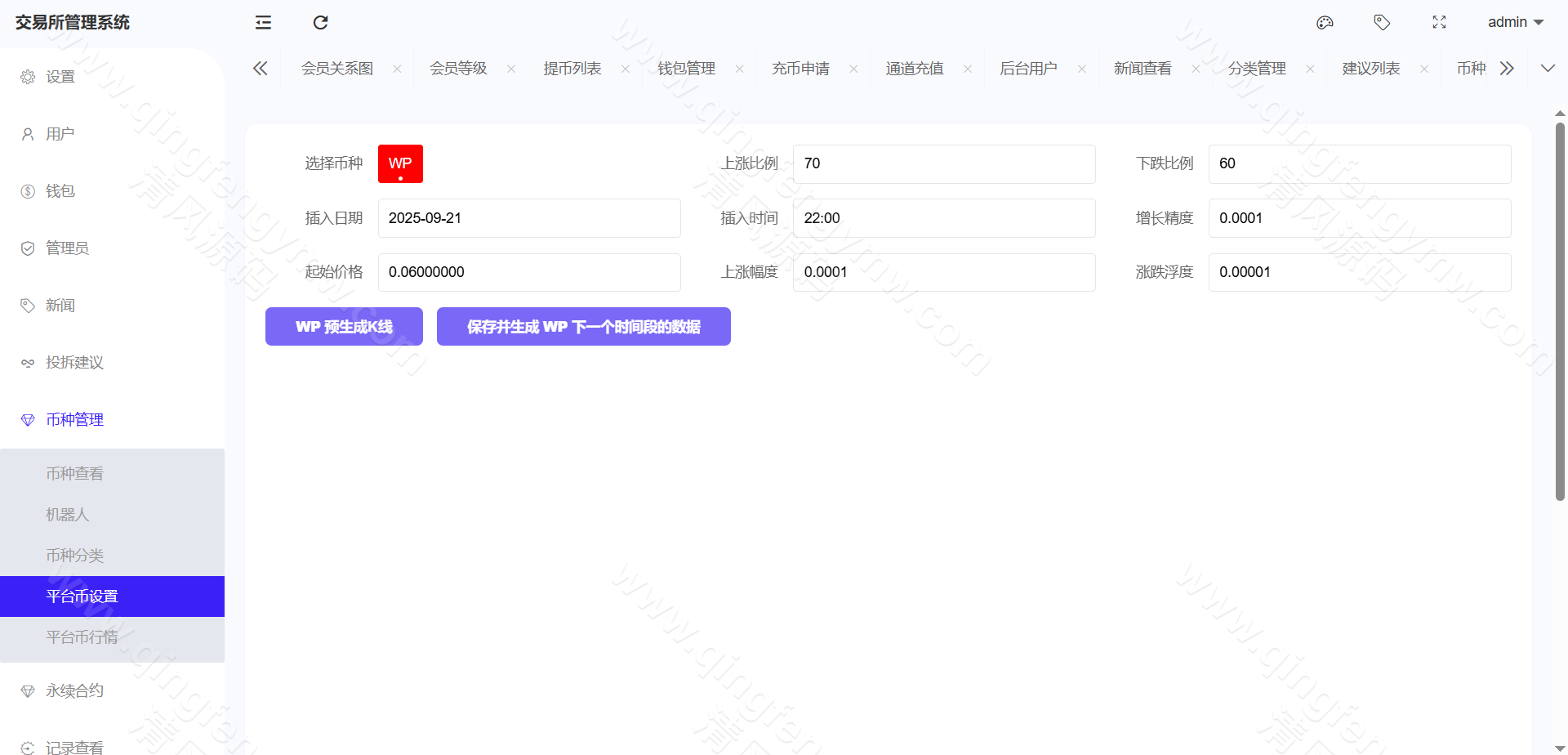The height and width of the screenshot is (755, 1568).
Task: Open the theme color settings icon
Action: click(1325, 22)
